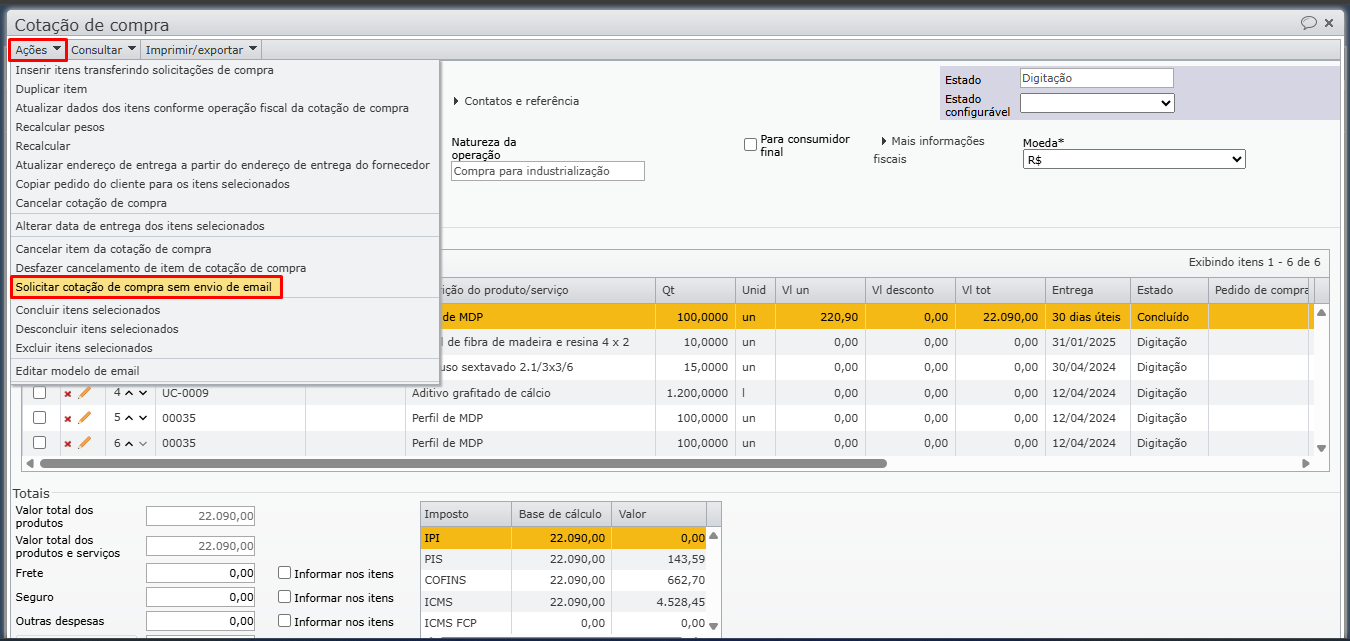
Task: Move item 6 up with the arrow
Action: 129,443
